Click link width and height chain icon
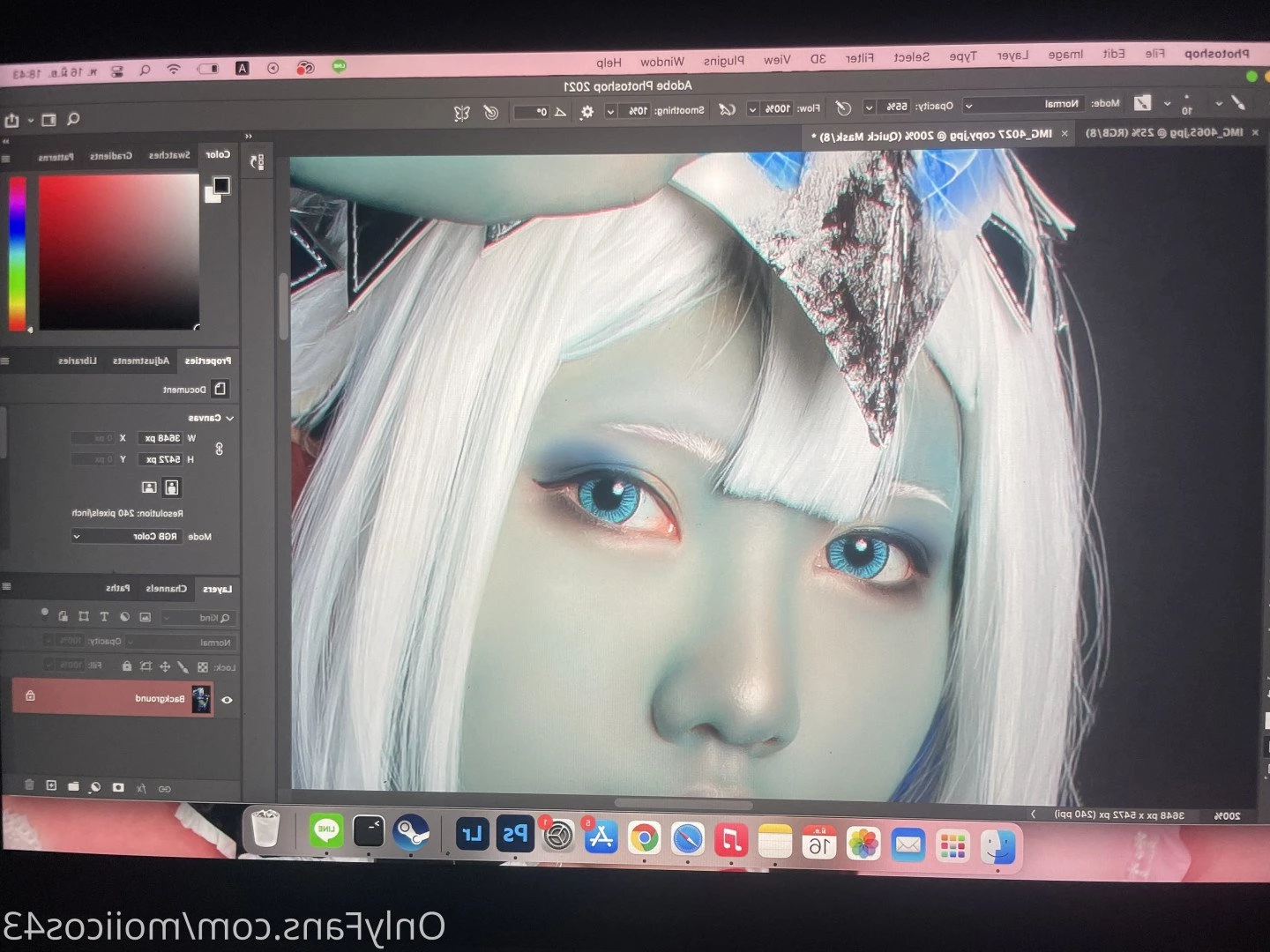 point(219,449)
